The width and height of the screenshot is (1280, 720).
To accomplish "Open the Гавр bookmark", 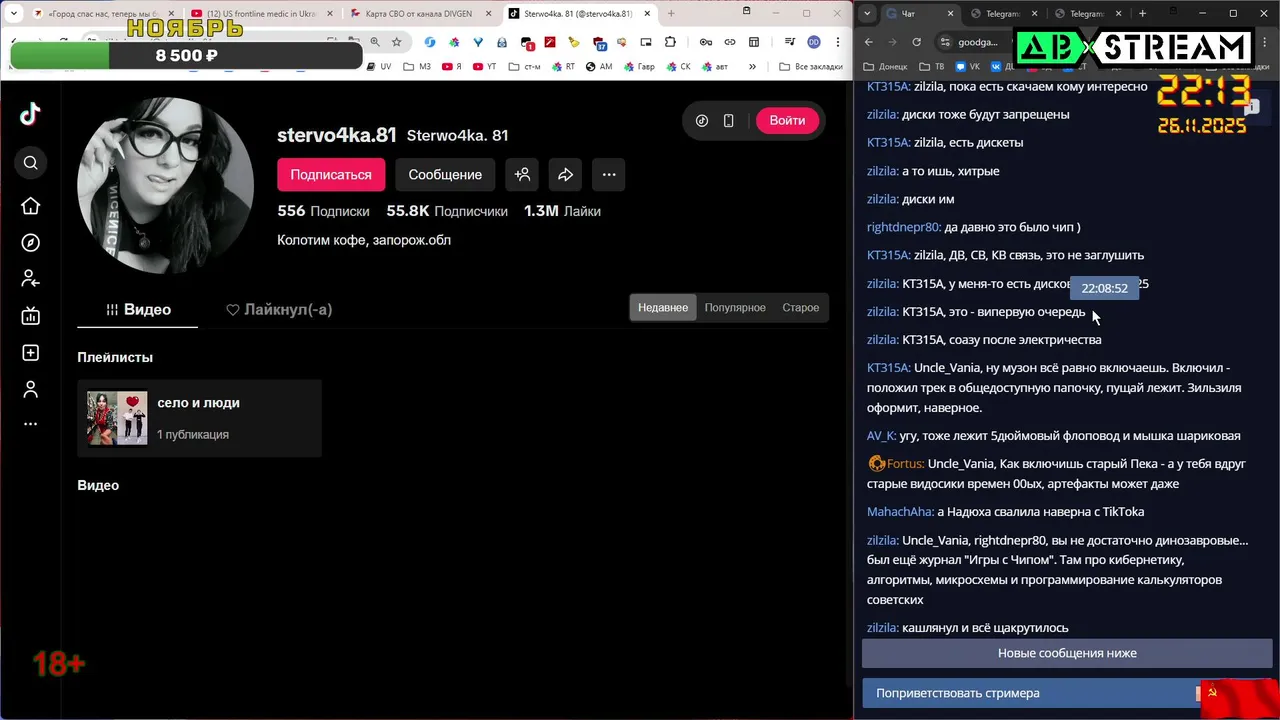I will click(638, 67).
